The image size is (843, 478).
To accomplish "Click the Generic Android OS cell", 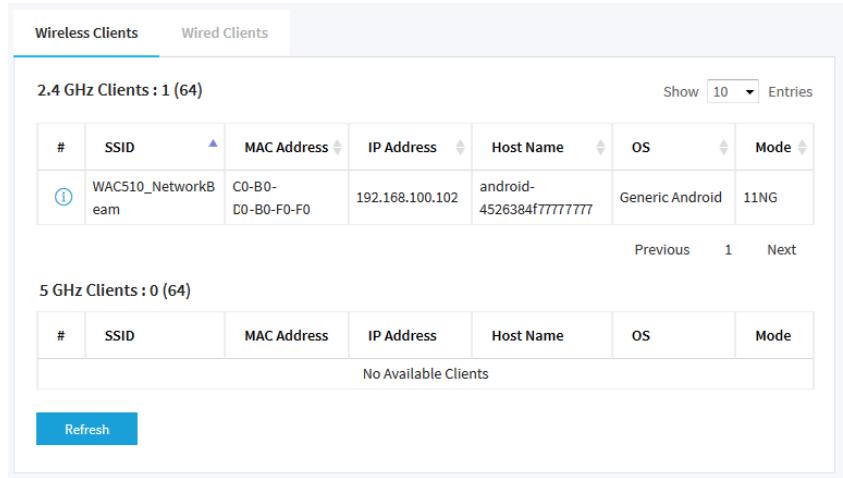I will tap(674, 197).
